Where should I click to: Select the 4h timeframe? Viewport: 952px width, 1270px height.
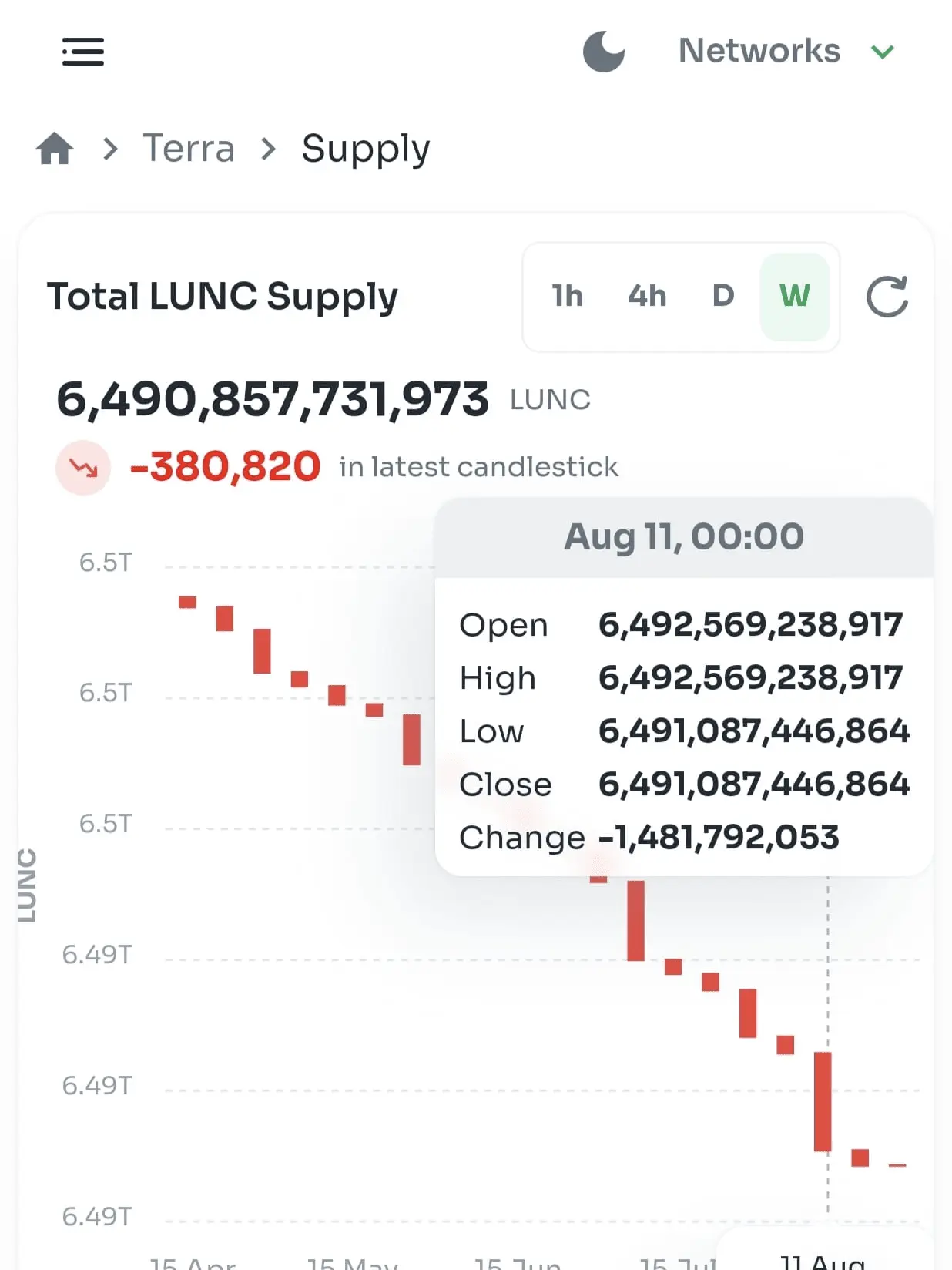click(647, 296)
